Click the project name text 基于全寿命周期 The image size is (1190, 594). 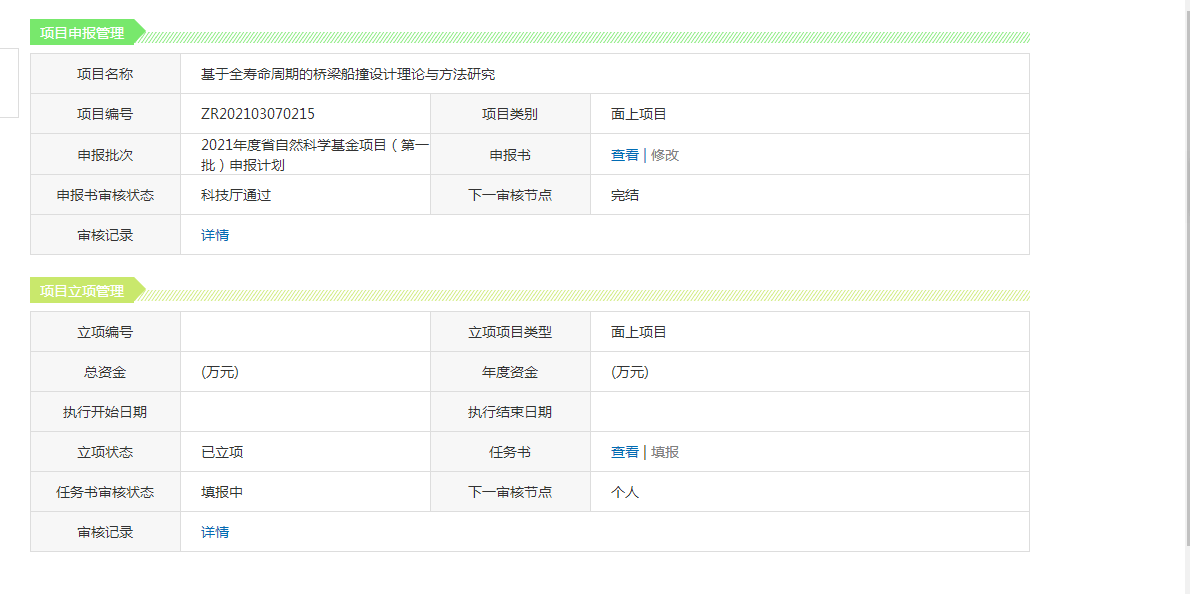pyautogui.click(x=250, y=74)
